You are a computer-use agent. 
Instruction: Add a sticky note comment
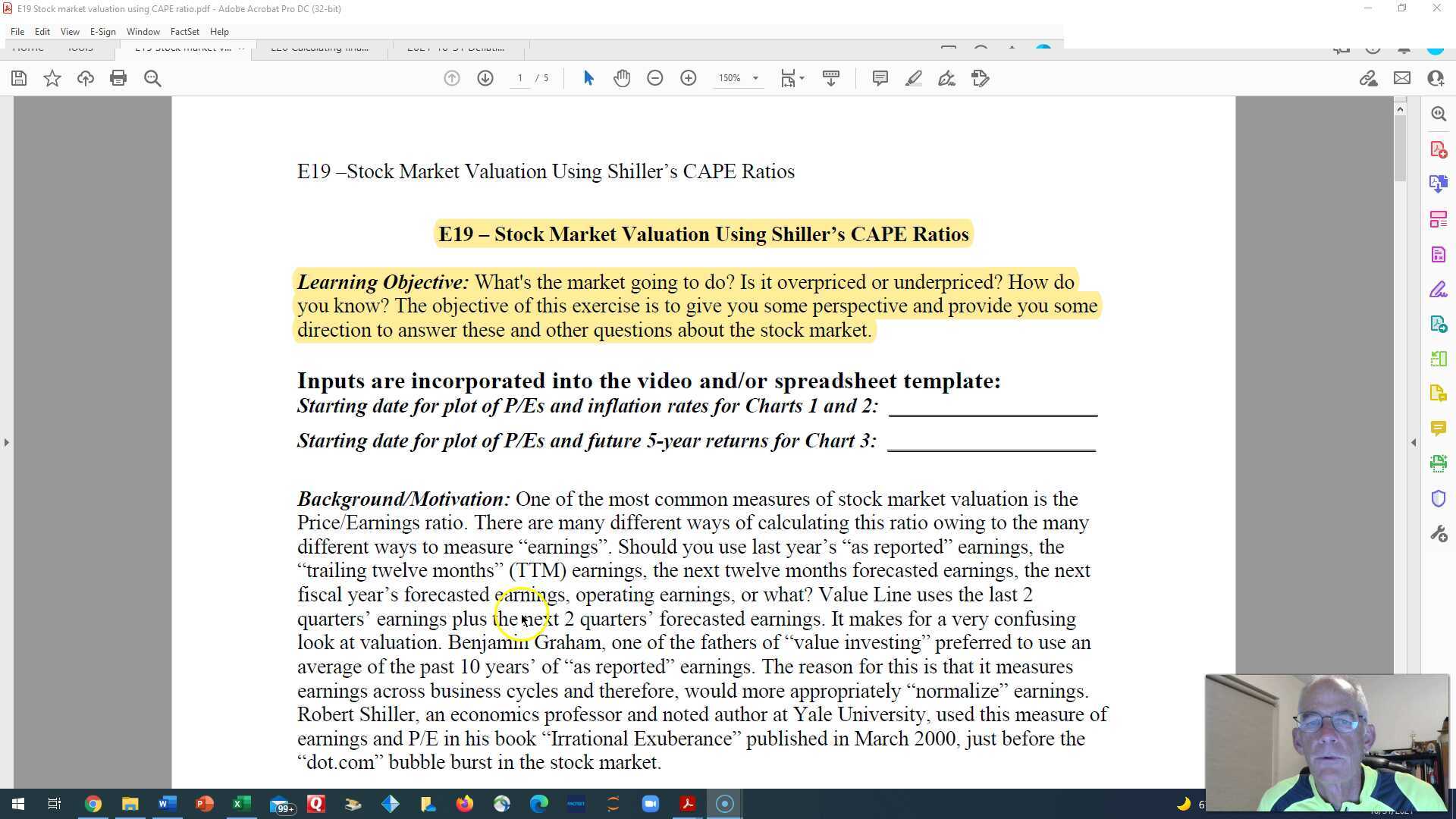(880, 78)
